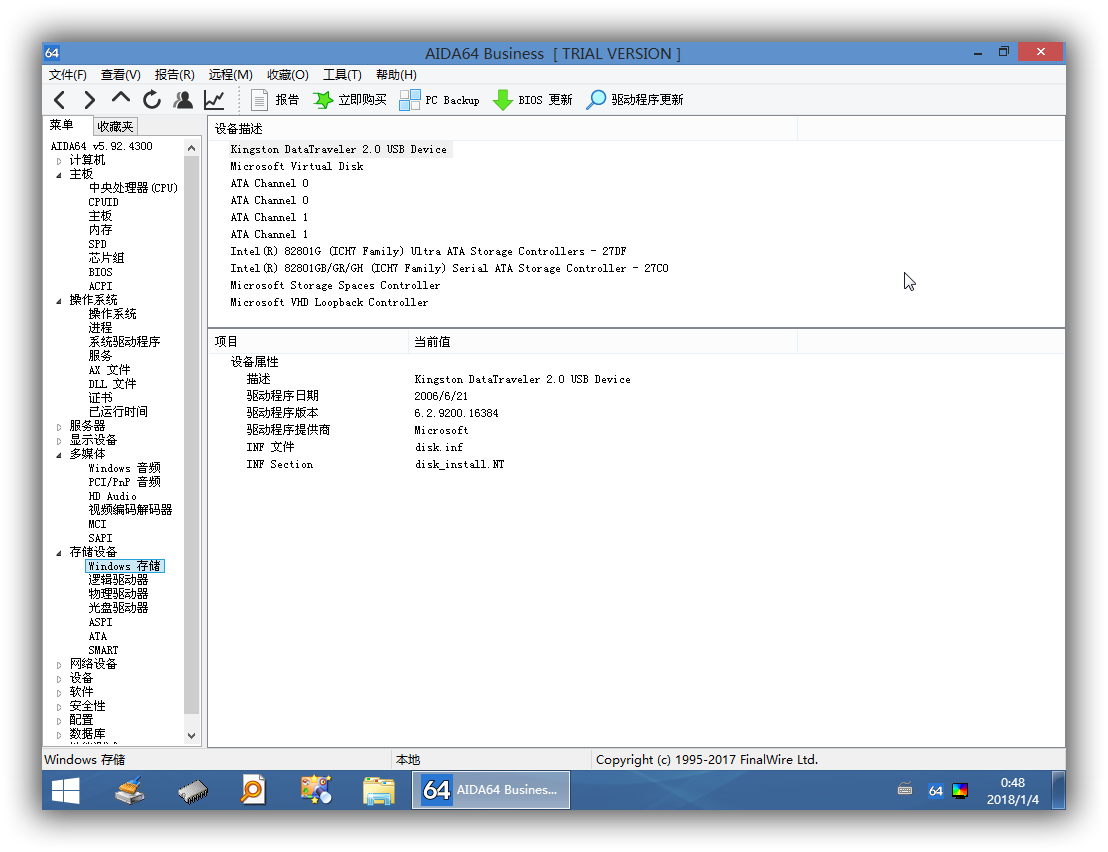Select CPUID in the tree
This screenshot has height=852, width=1108.
(103, 202)
